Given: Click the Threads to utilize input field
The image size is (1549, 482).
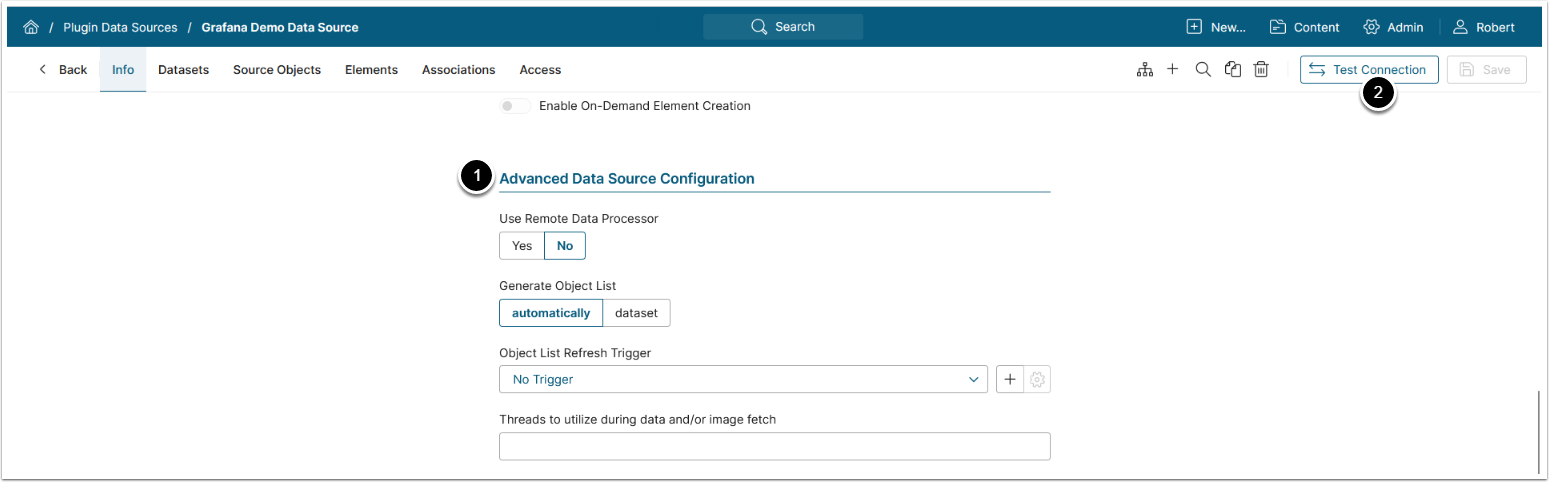Looking at the screenshot, I should 774,446.
